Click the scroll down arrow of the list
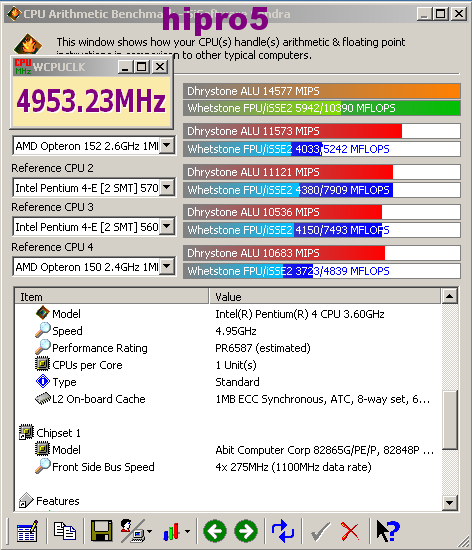 pos(449,503)
